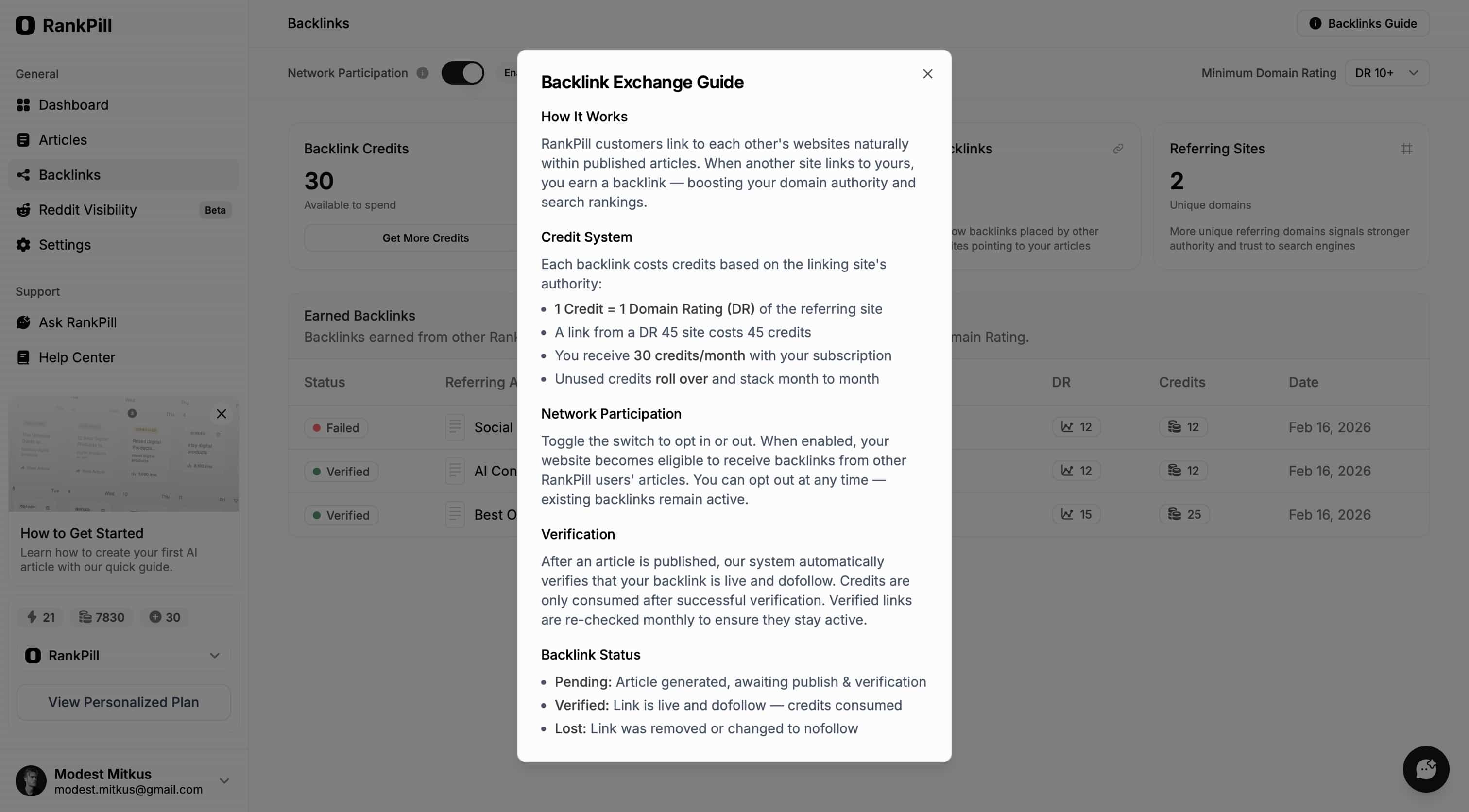Viewport: 1469px width, 812px height.
Task: Disable the Network Participation toggle
Action: [x=462, y=72]
